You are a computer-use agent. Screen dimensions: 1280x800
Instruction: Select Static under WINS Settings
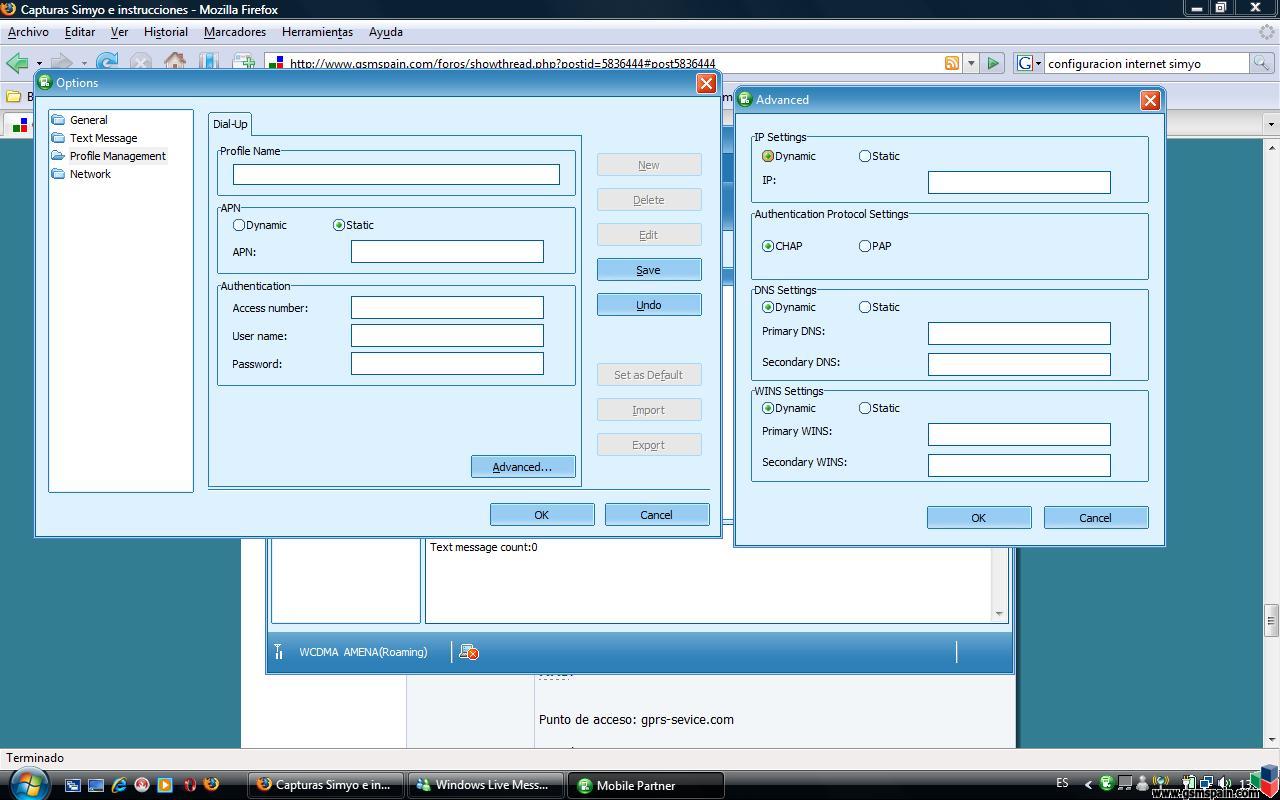tap(865, 408)
